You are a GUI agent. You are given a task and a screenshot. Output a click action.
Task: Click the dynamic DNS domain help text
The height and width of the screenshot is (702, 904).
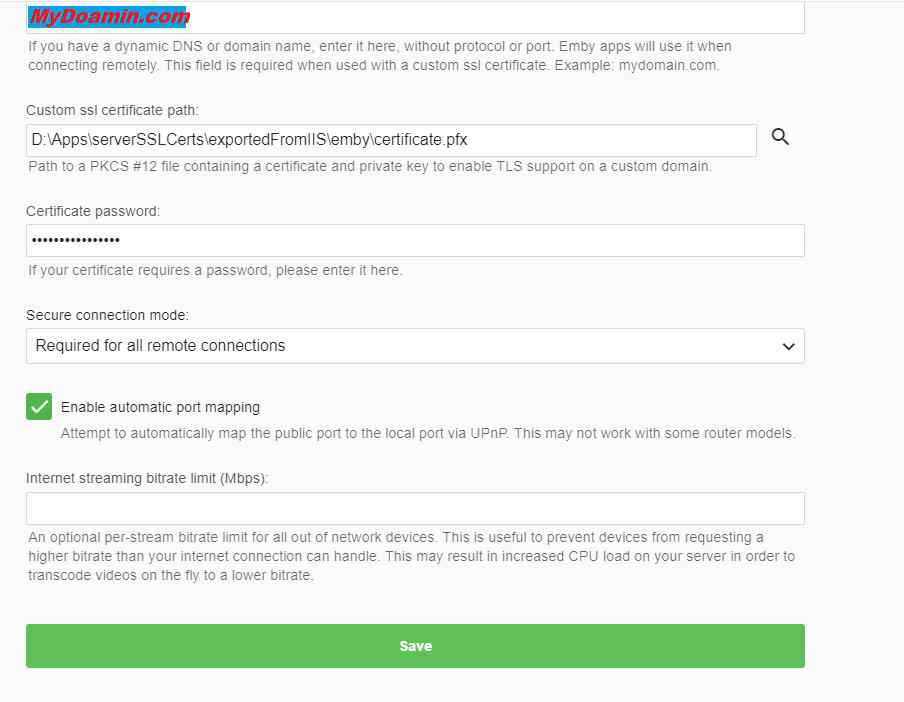click(380, 56)
